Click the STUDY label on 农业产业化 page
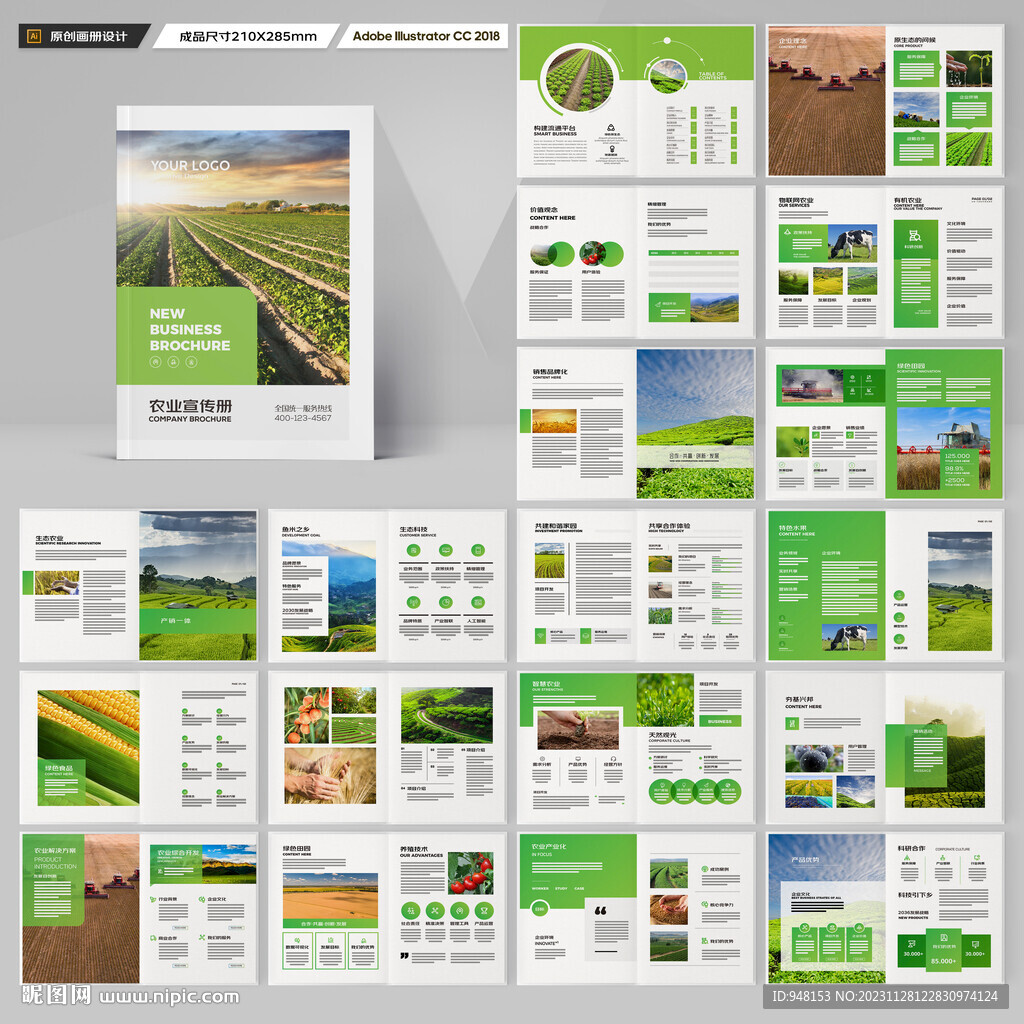Screen dimensions: 1024x1024 561,888
